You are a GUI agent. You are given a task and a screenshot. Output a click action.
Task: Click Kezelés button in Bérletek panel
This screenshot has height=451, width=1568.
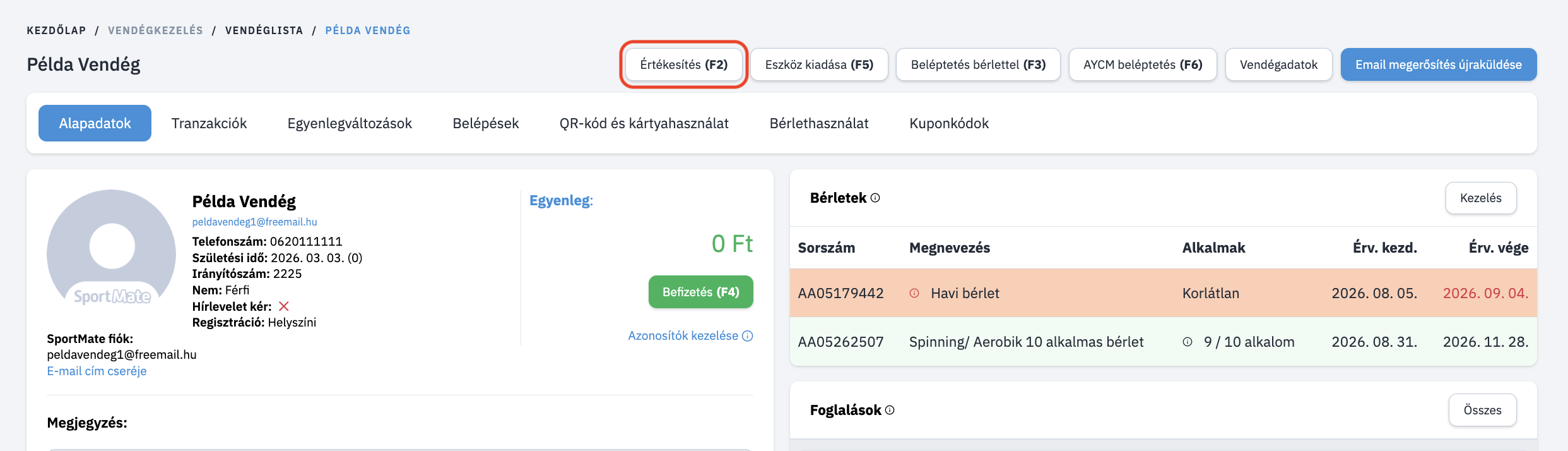(1481, 198)
